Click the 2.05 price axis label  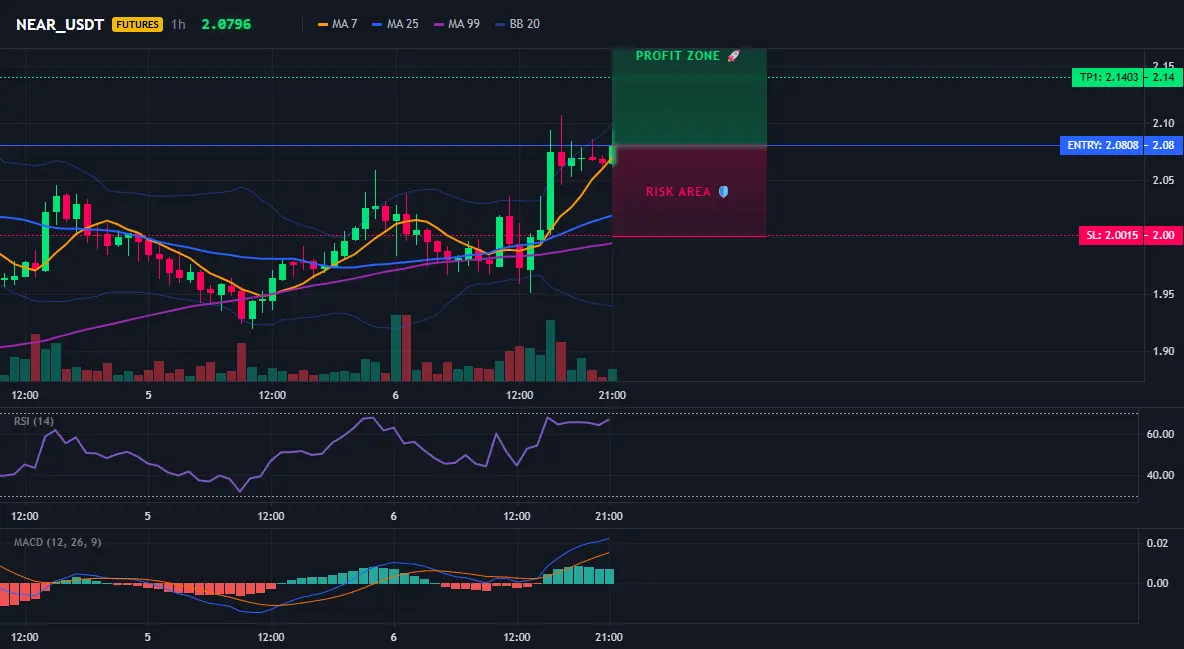point(1163,180)
